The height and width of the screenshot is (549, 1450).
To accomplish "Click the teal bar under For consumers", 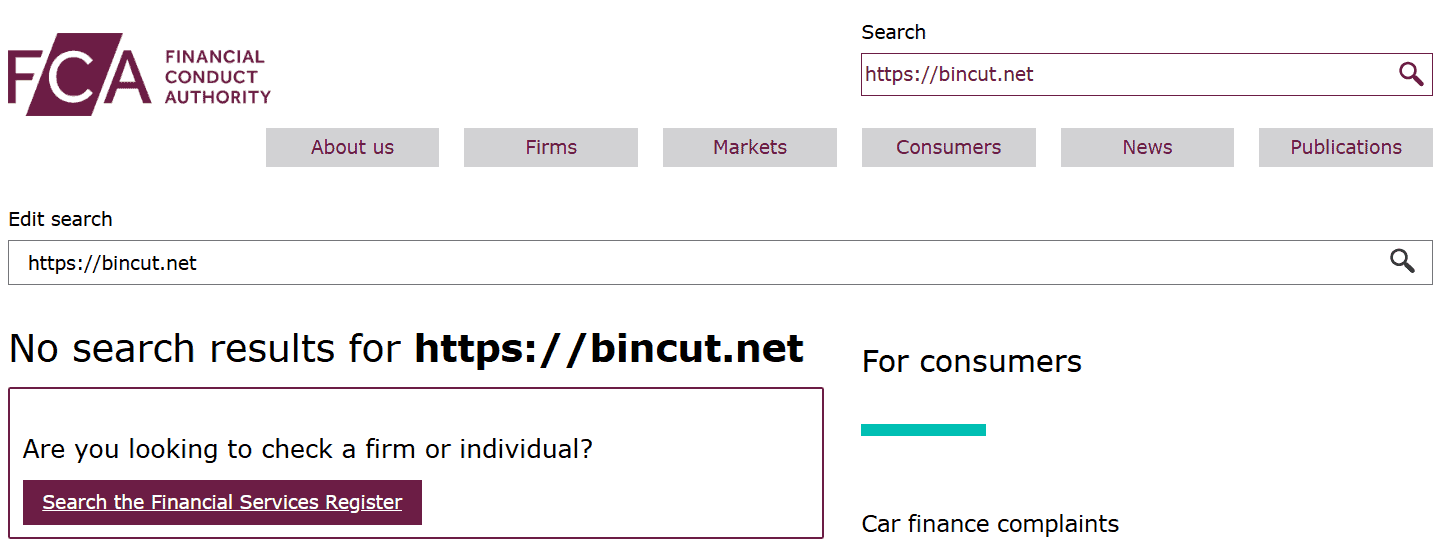I will pos(923,430).
